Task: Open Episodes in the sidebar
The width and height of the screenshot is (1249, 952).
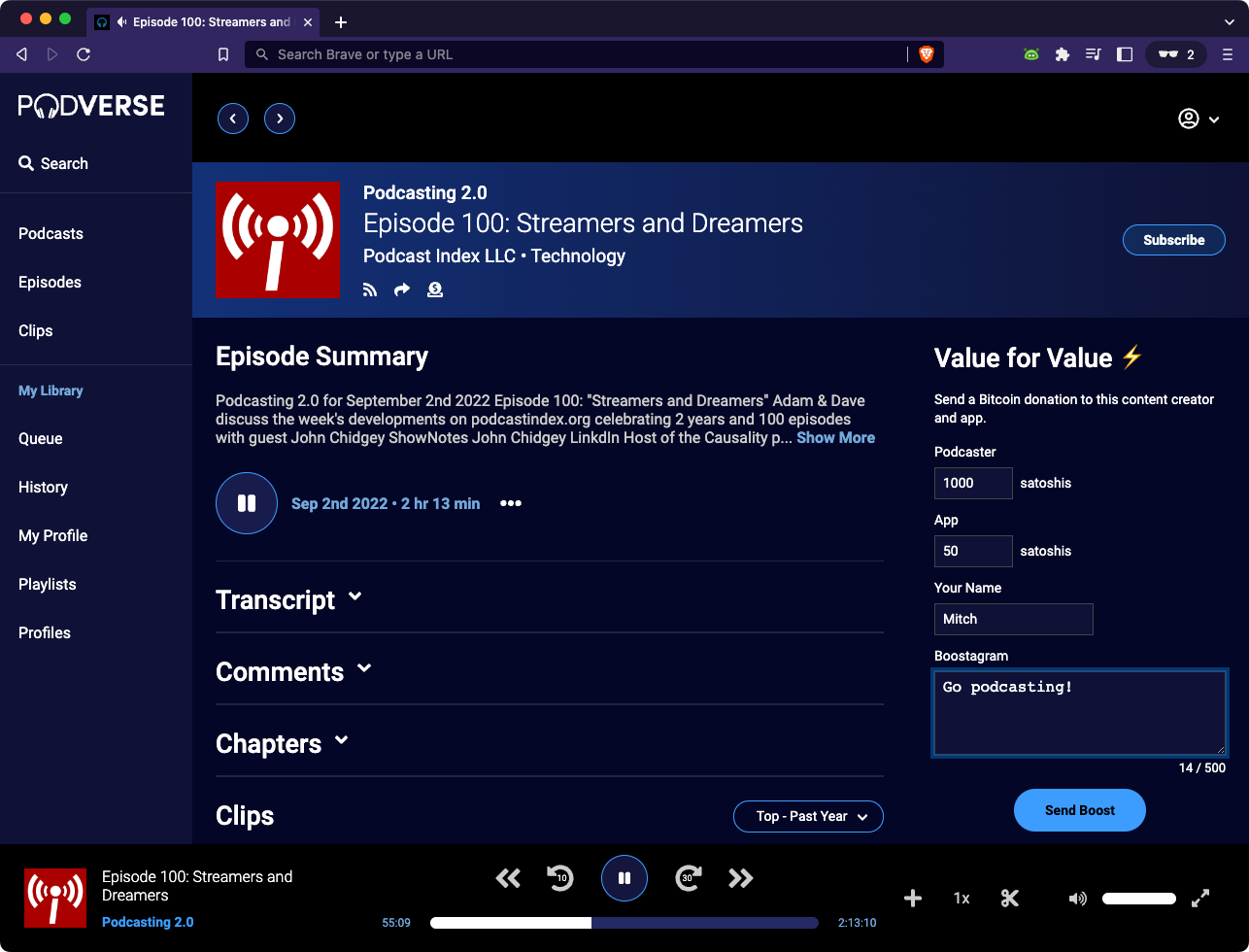Action: coord(50,282)
